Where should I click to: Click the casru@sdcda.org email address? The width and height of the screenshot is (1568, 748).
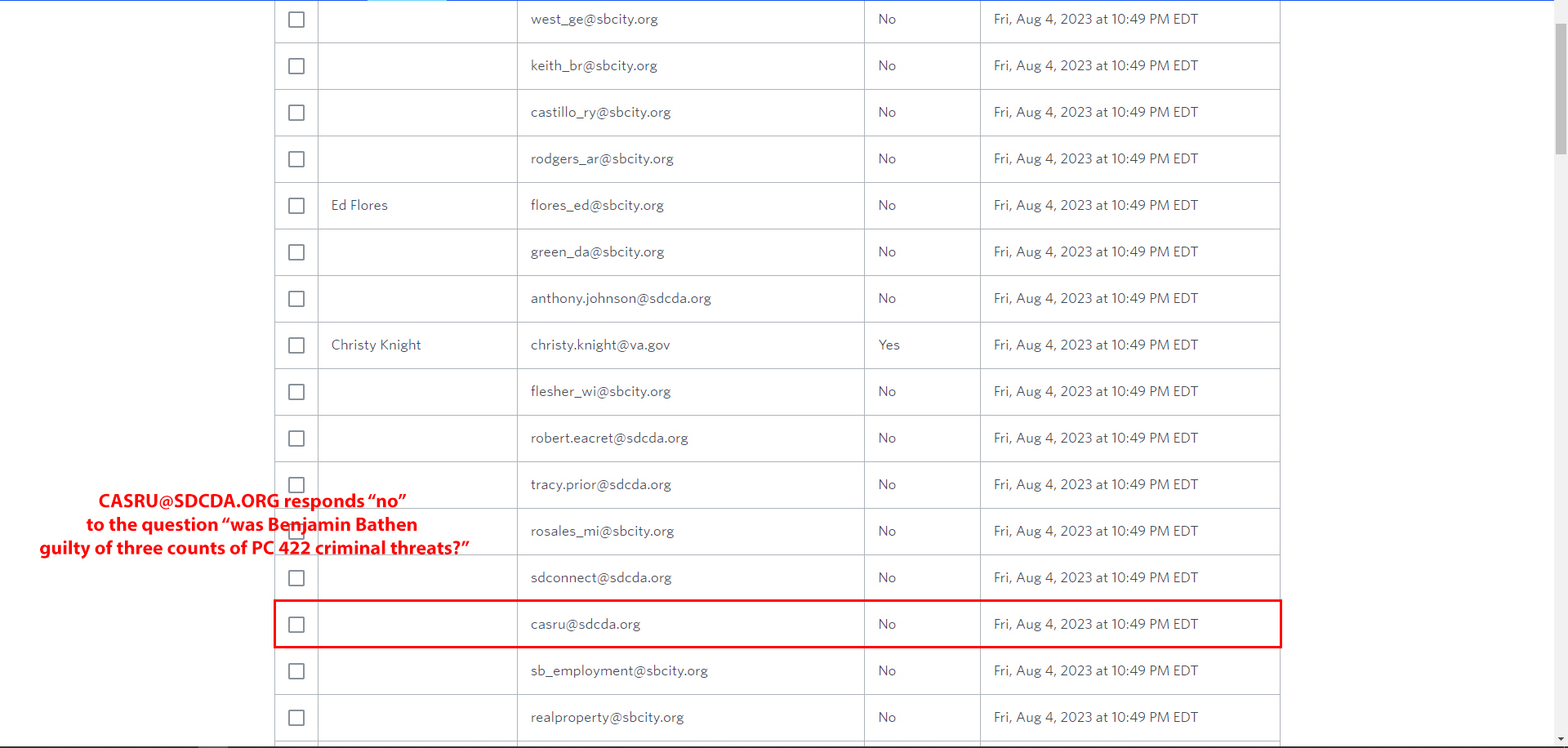click(585, 625)
